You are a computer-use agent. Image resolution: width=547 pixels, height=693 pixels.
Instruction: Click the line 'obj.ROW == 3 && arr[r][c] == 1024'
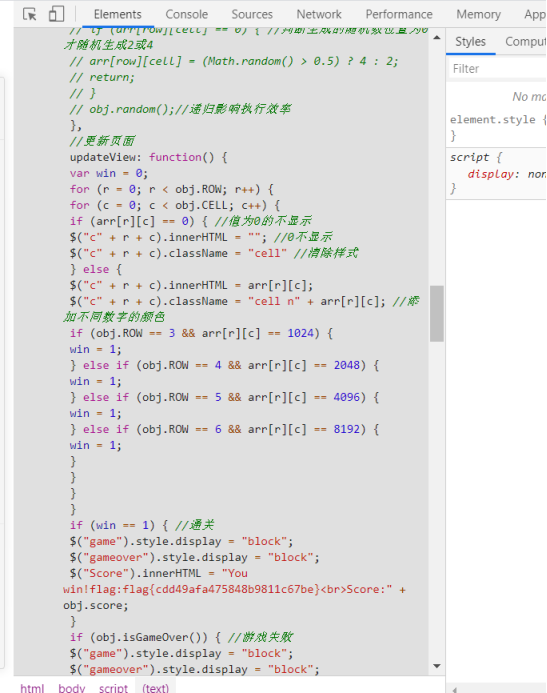pos(201,333)
